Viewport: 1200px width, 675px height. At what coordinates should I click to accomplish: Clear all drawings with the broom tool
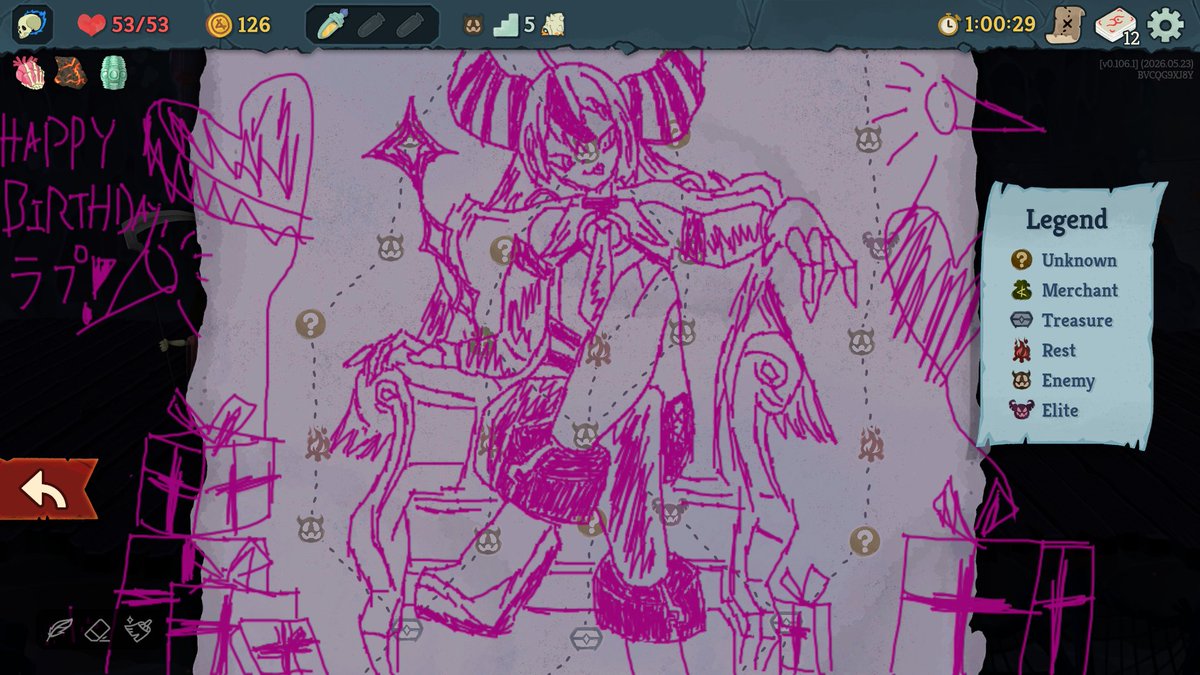[138, 629]
